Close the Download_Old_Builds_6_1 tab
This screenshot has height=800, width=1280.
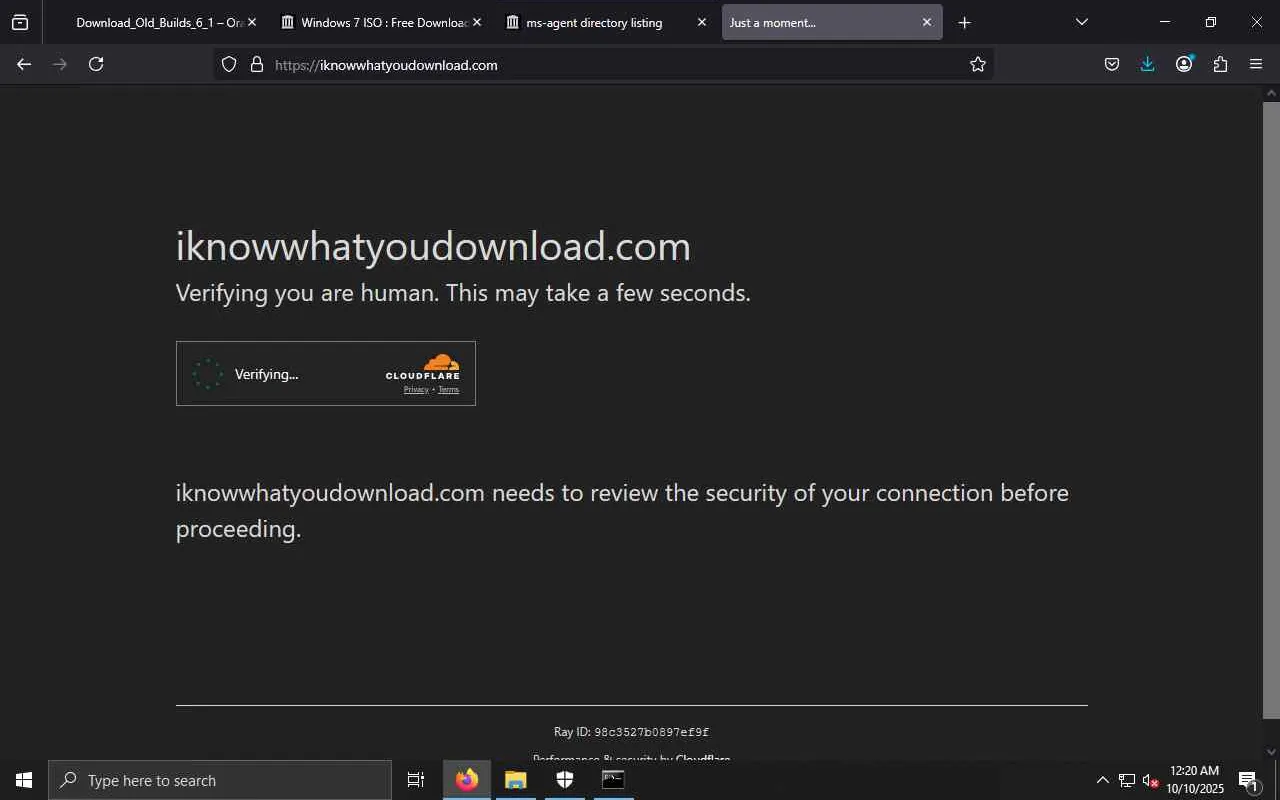[x=251, y=22]
